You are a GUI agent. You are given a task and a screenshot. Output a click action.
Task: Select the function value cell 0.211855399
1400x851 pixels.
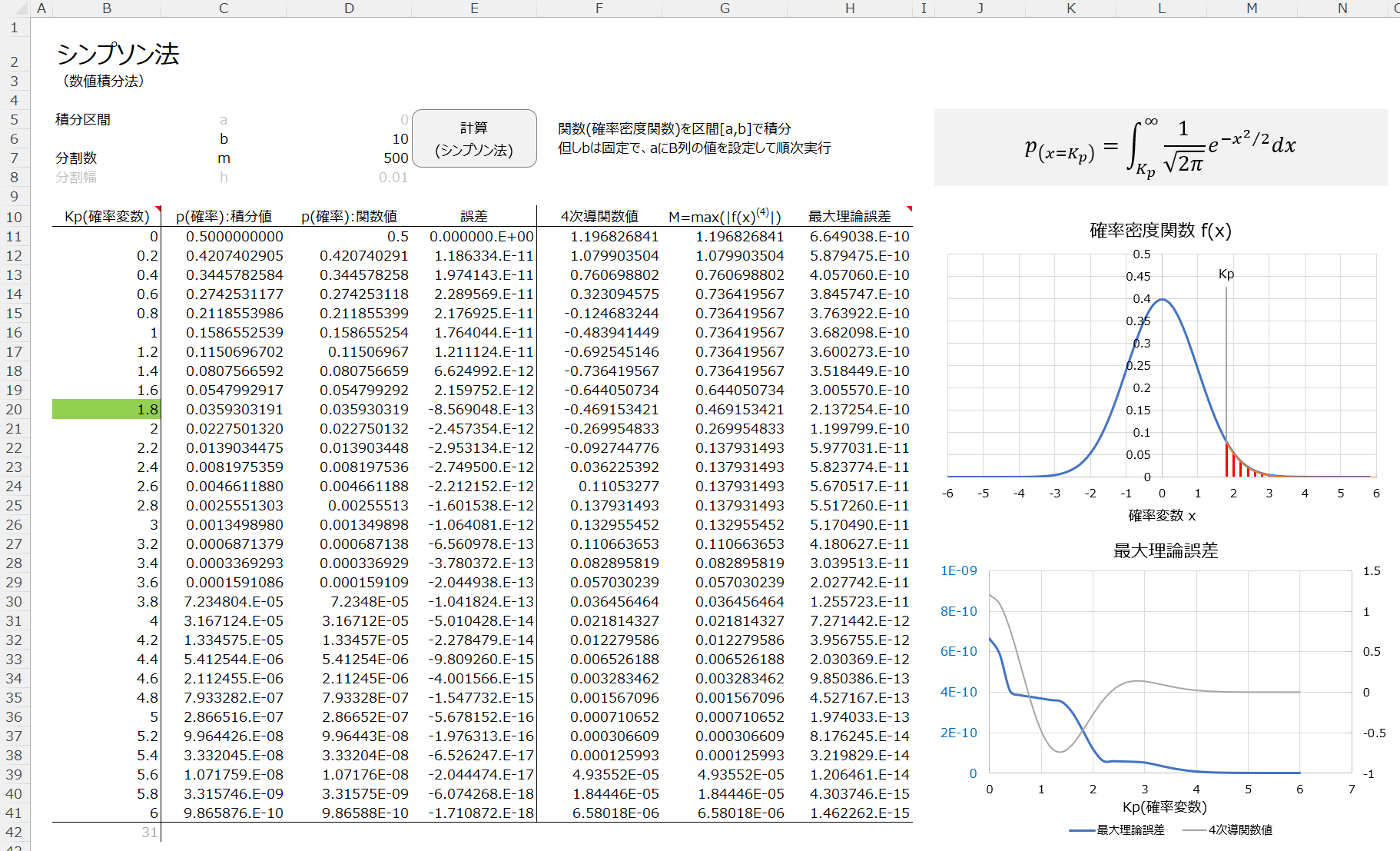pos(349,313)
